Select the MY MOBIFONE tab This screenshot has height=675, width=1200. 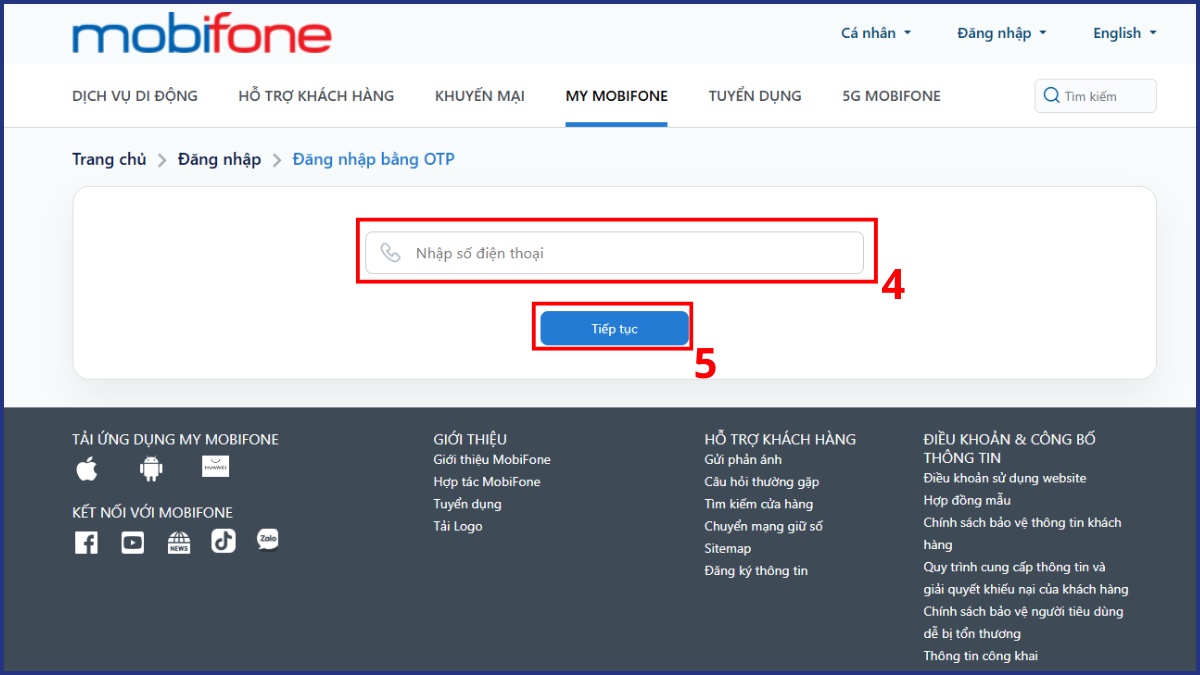click(x=617, y=96)
